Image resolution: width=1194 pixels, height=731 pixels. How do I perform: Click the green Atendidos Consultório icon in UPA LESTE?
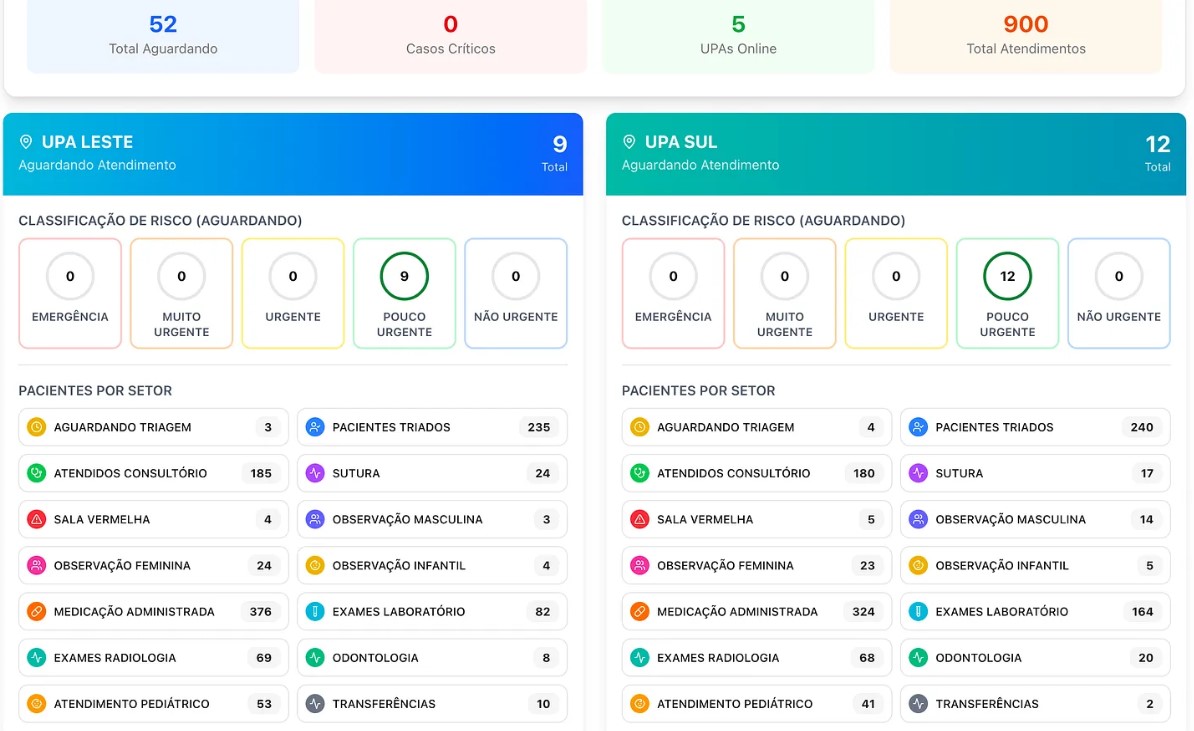(x=37, y=473)
